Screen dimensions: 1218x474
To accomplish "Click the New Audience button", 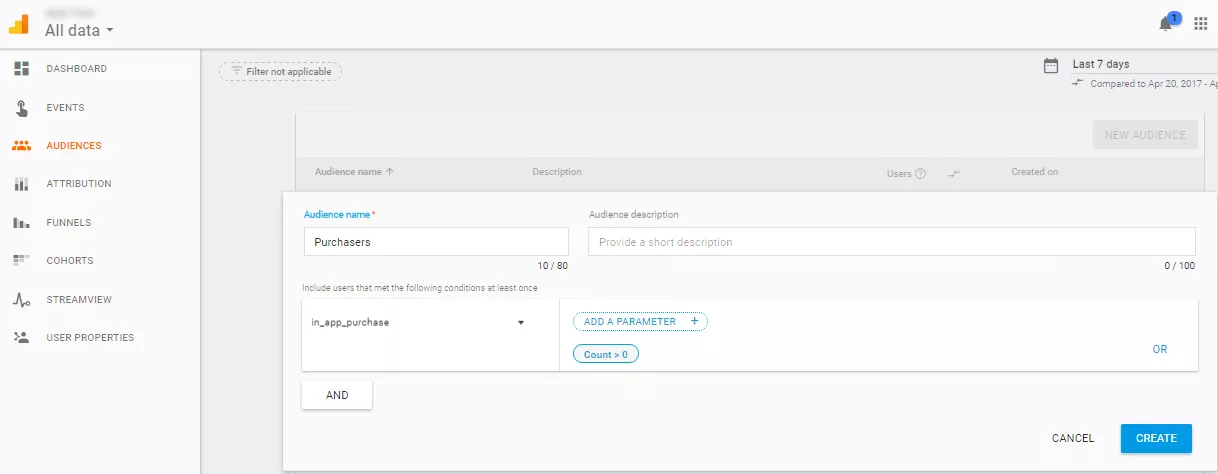I will coord(1145,135).
